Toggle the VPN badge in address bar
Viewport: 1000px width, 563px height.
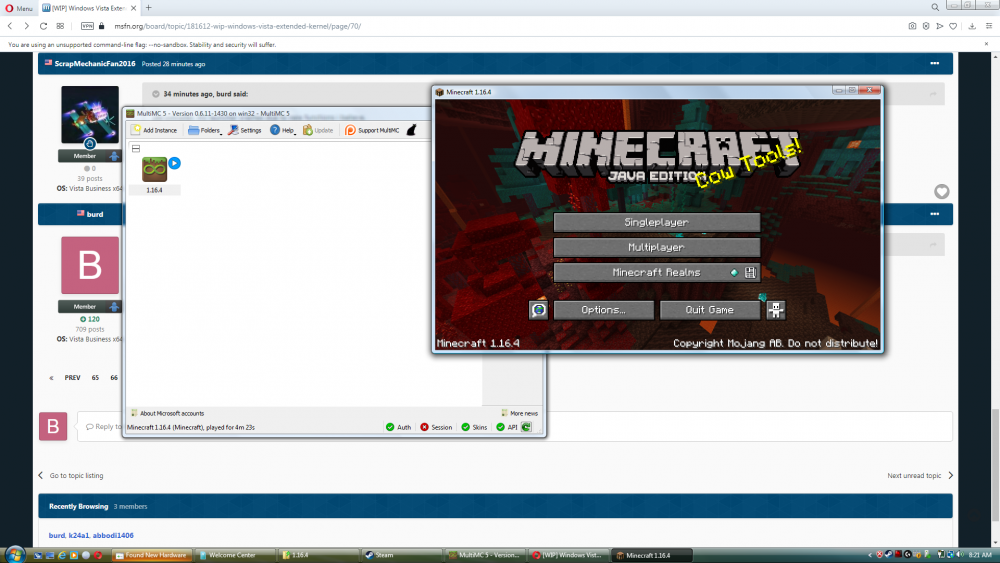[x=87, y=26]
